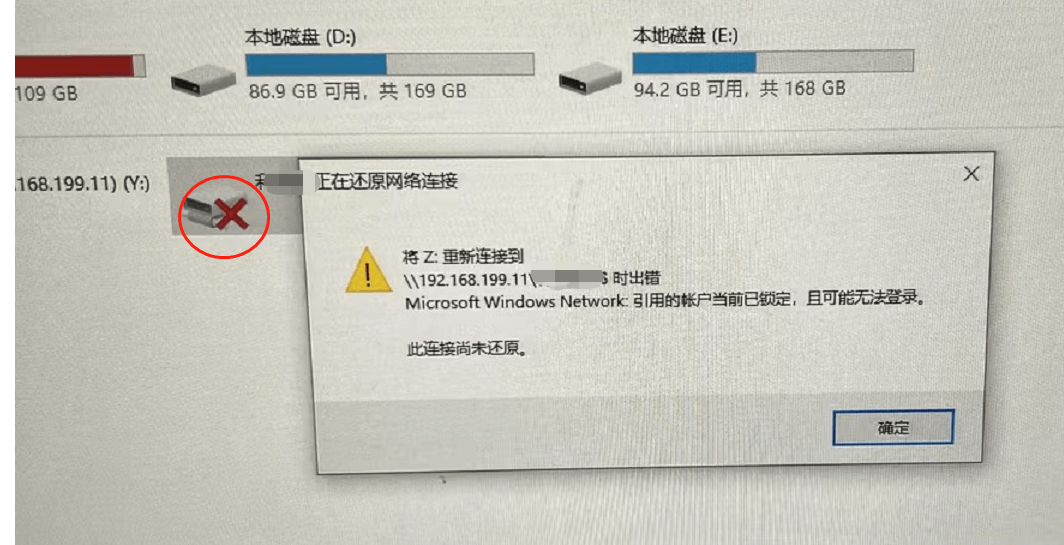Select the disconnected network drive icon with red X

pos(218,211)
